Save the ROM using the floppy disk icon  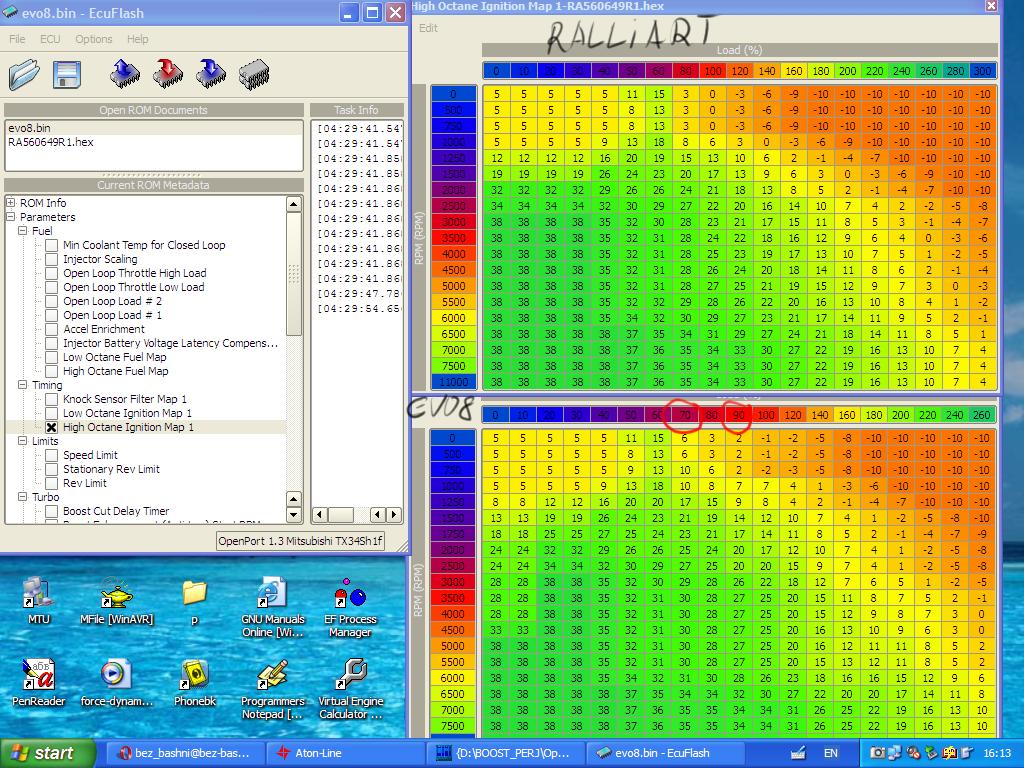pyautogui.click(x=67, y=74)
